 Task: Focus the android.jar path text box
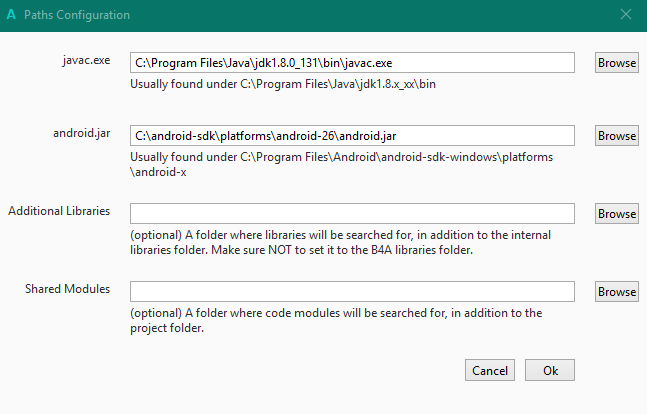[352, 135]
